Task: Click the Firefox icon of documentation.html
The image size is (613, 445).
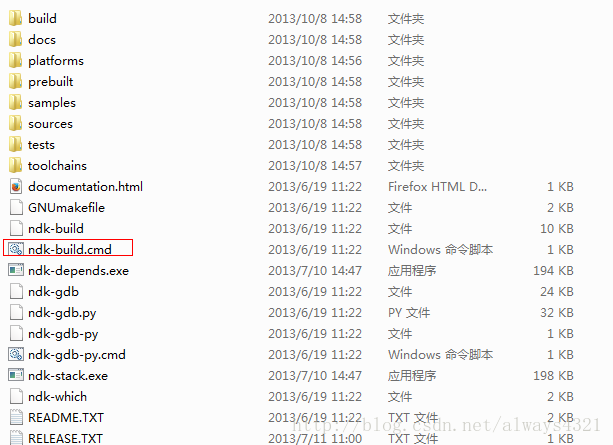Action: click(x=16, y=187)
